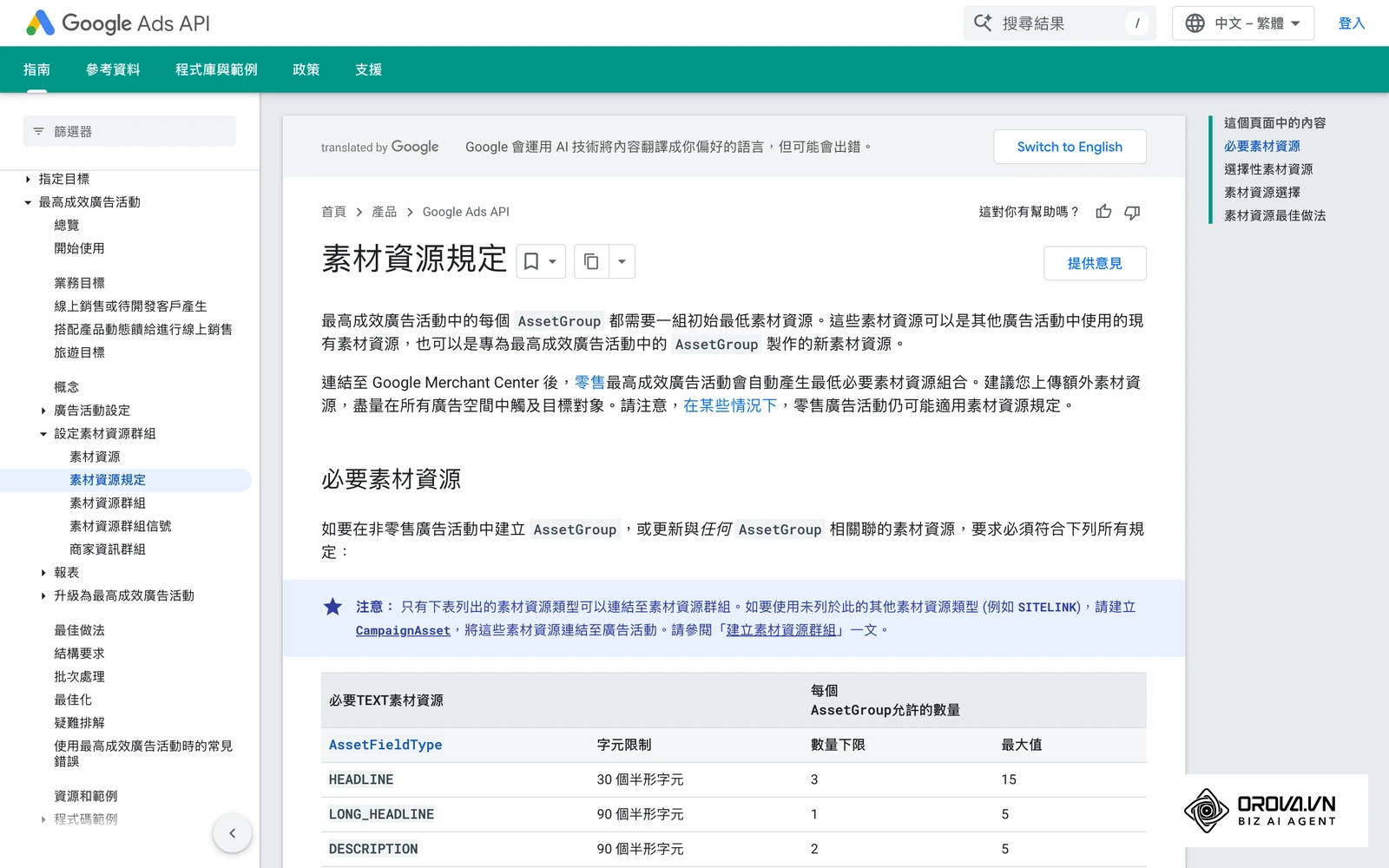Switch to the 參考資料 tab
The height and width of the screenshot is (868, 1389).
113,69
